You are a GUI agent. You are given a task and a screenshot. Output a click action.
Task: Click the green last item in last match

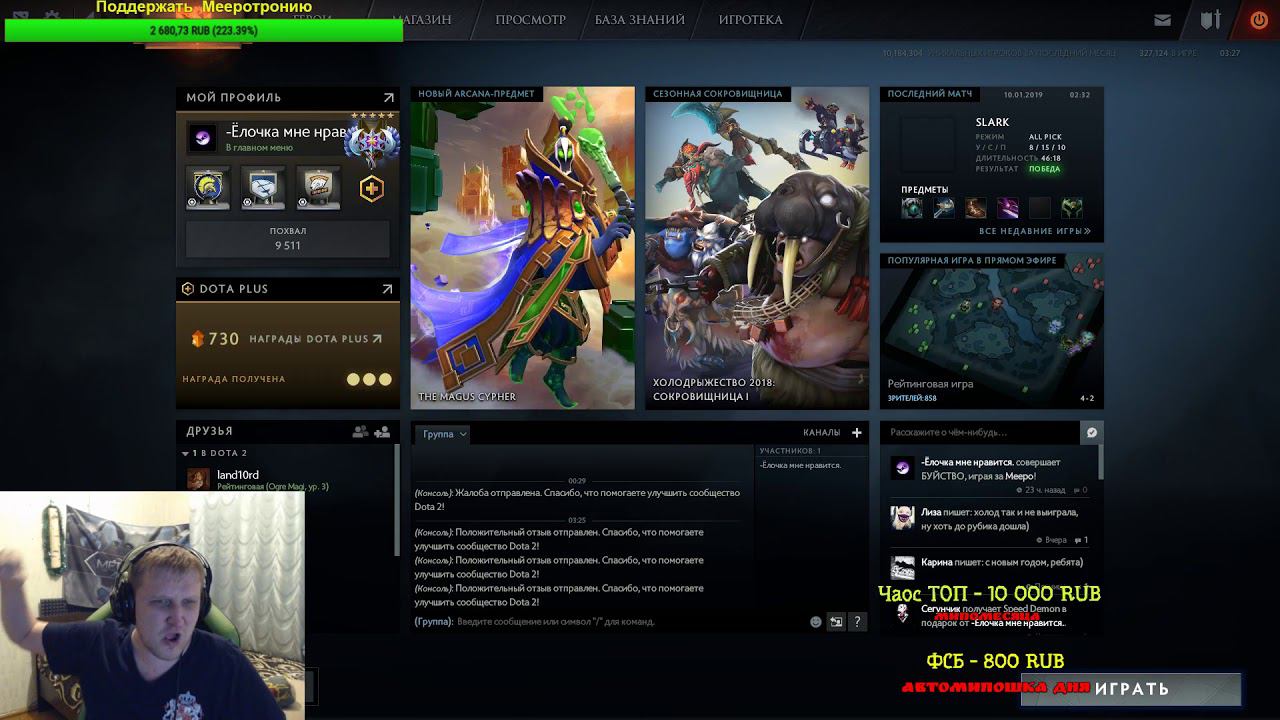click(x=1072, y=208)
